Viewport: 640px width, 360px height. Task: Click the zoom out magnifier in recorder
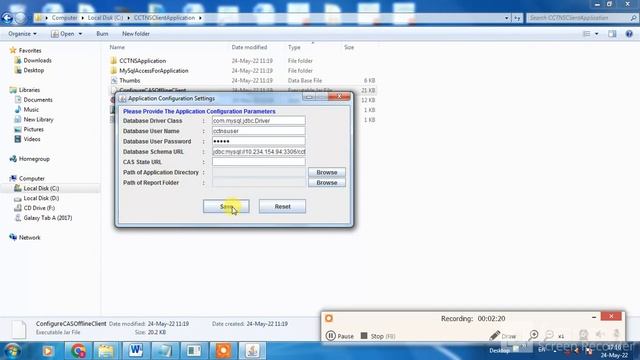coord(549,336)
